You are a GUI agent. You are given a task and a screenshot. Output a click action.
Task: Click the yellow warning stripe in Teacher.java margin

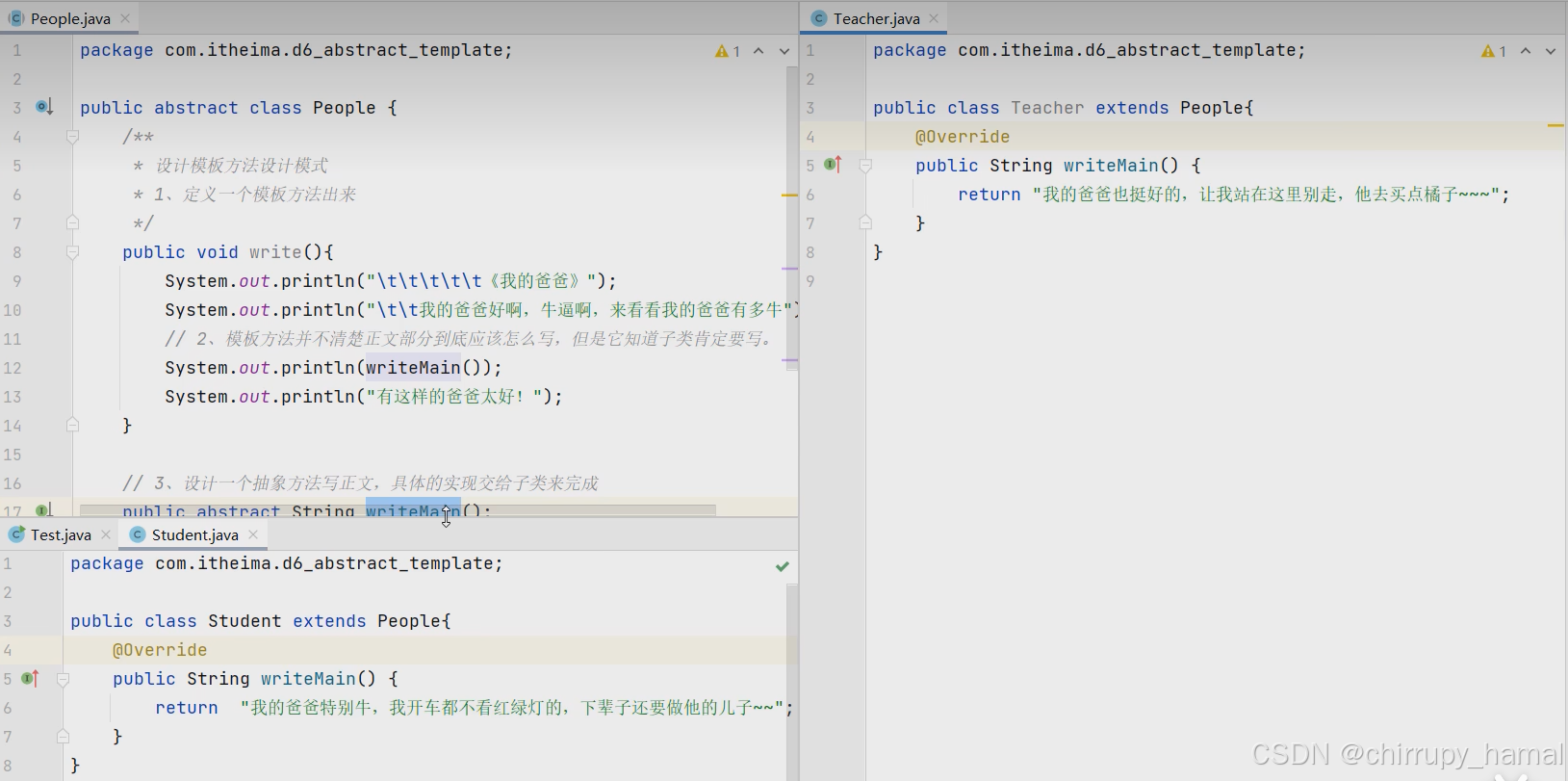1555,125
